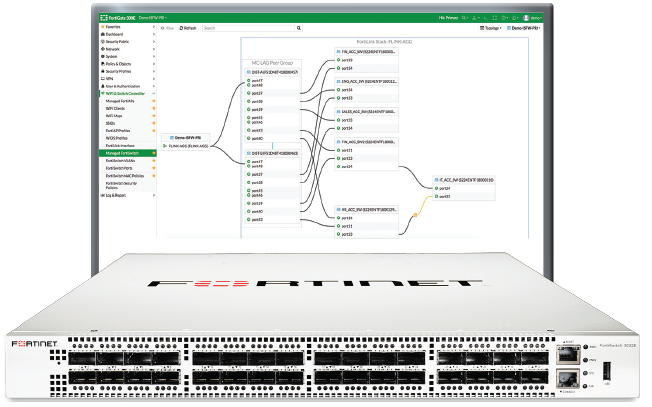
Task: Expand the Security Profiles chevron
Action: point(153,72)
